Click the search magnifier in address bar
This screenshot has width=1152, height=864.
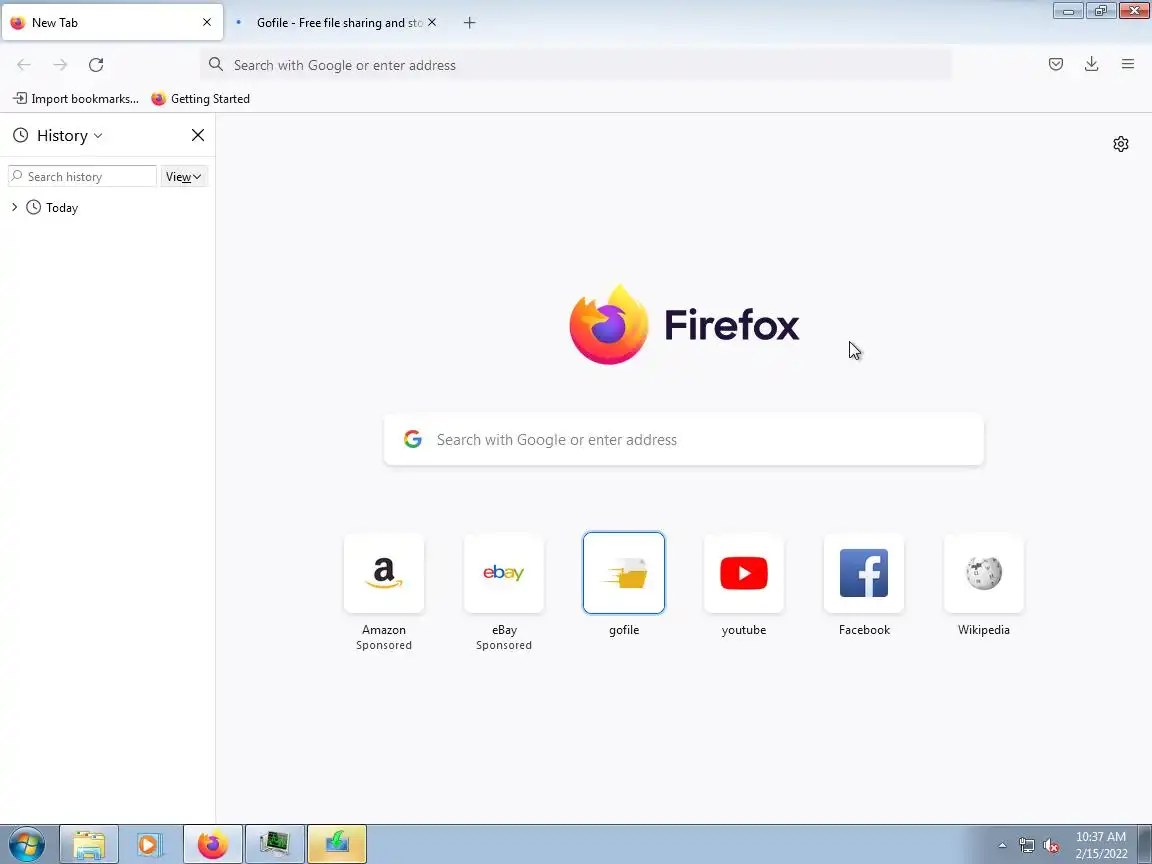coord(215,65)
